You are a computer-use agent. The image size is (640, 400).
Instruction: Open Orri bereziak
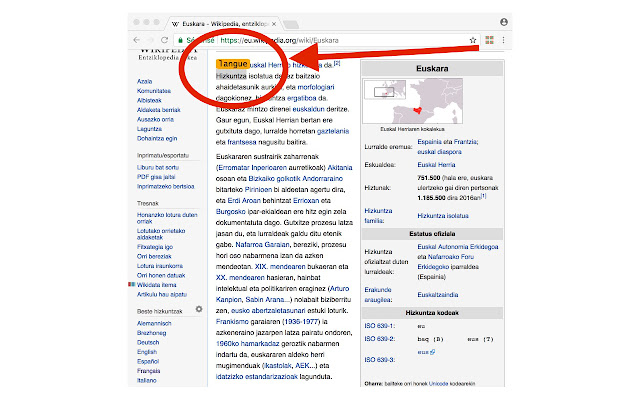click(x=154, y=256)
